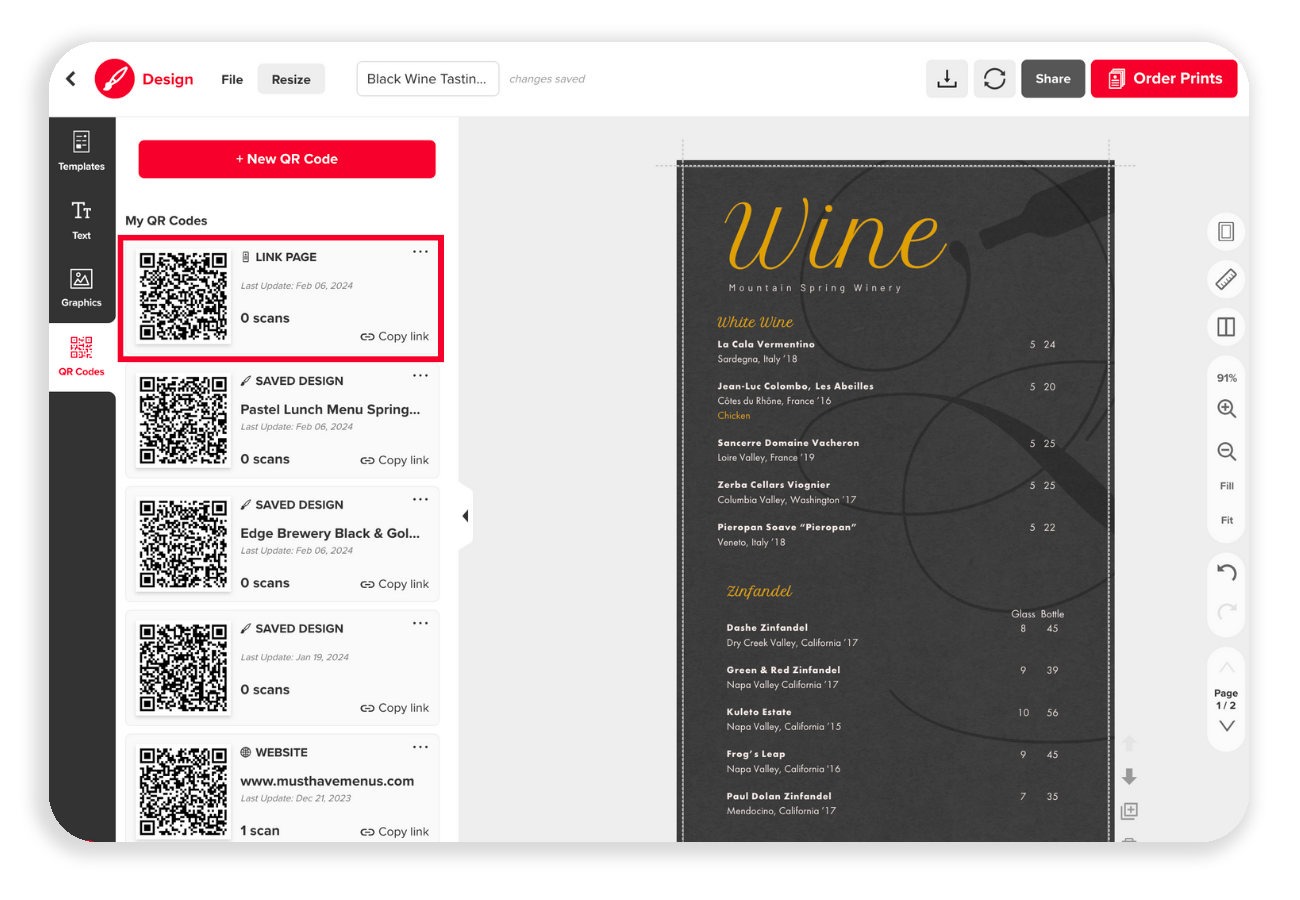
Task: Select the QR Codes sidebar tab
Action: pos(81,356)
